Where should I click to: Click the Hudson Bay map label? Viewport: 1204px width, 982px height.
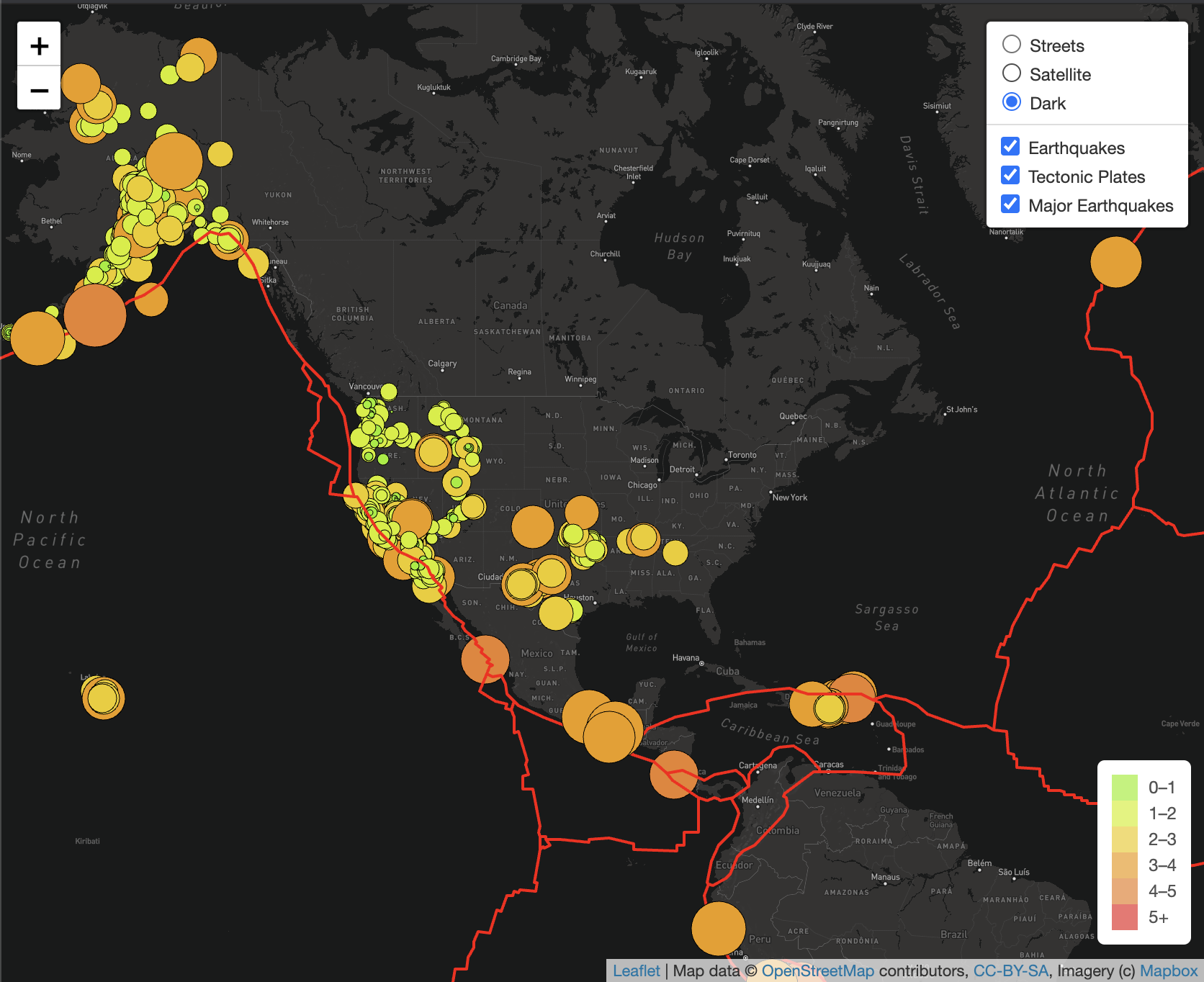coord(680,246)
